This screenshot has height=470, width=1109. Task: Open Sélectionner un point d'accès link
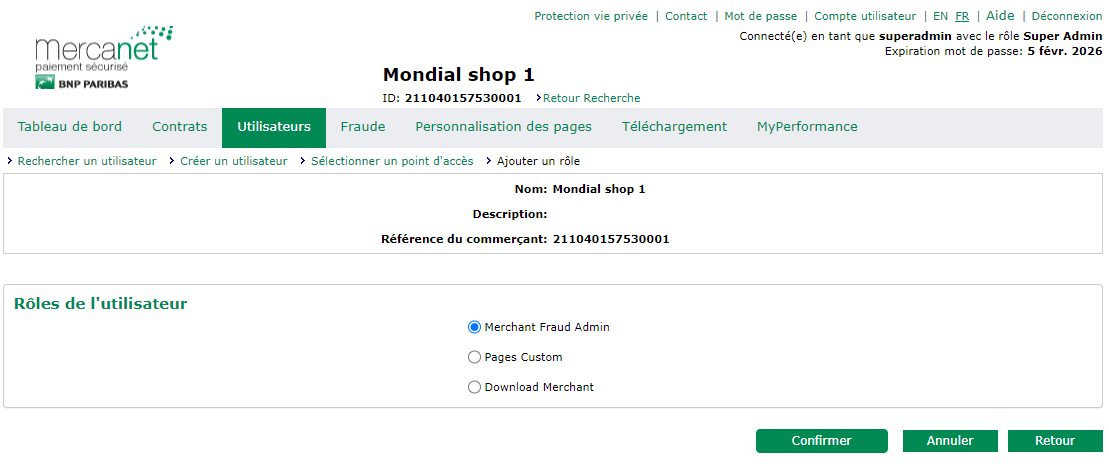(392, 161)
